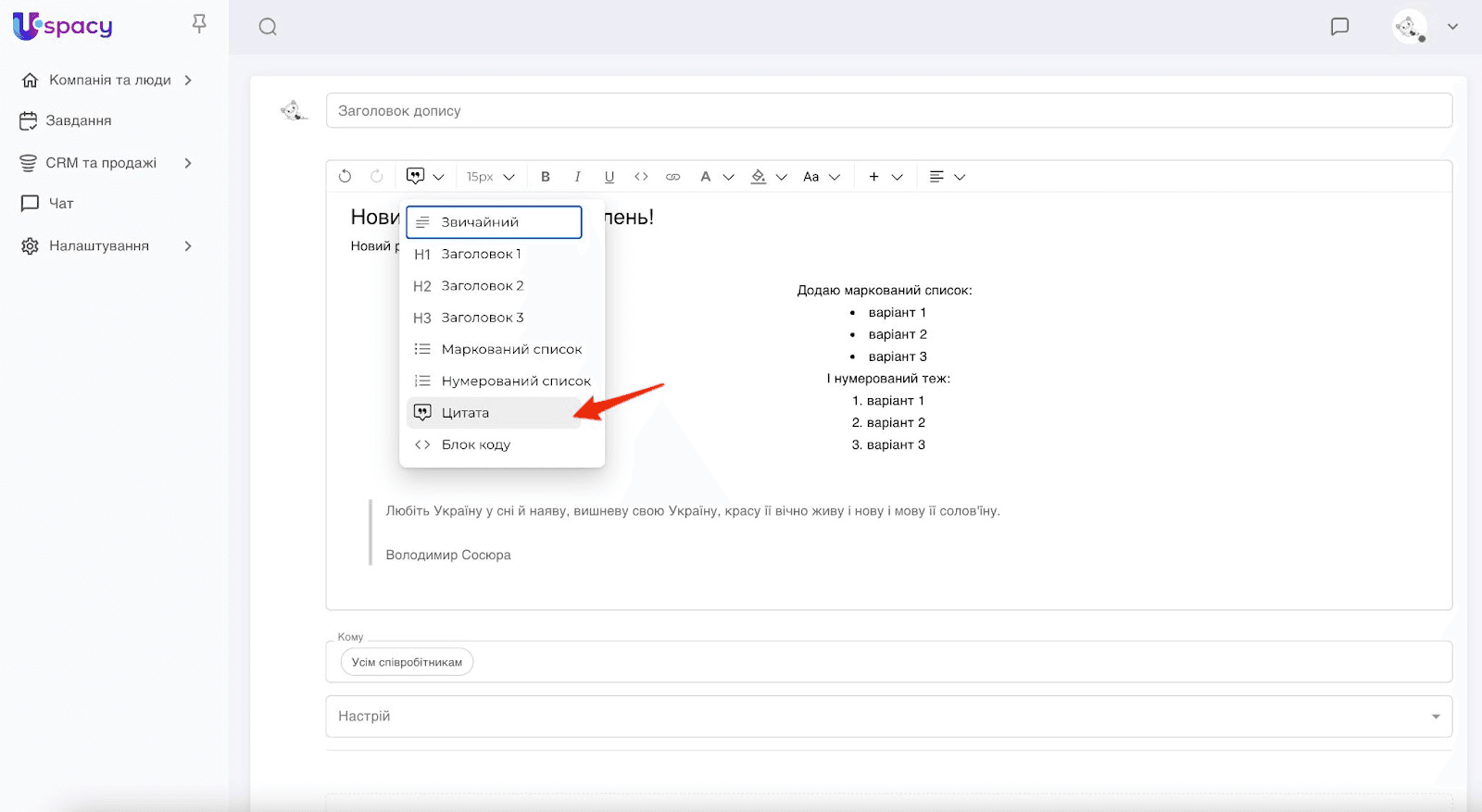Open the highlight fill color picker
The width and height of the screenshot is (1482, 812).
click(x=768, y=177)
